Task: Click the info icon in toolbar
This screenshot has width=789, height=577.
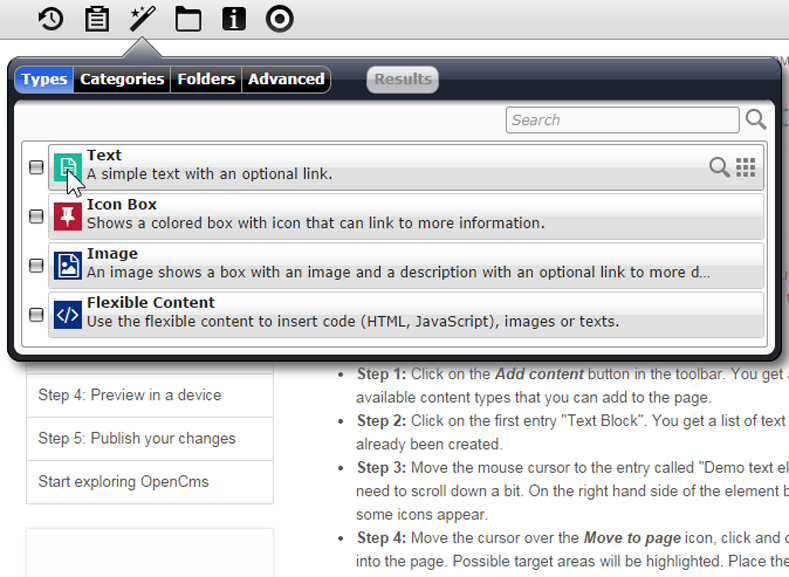Action: pos(234,19)
